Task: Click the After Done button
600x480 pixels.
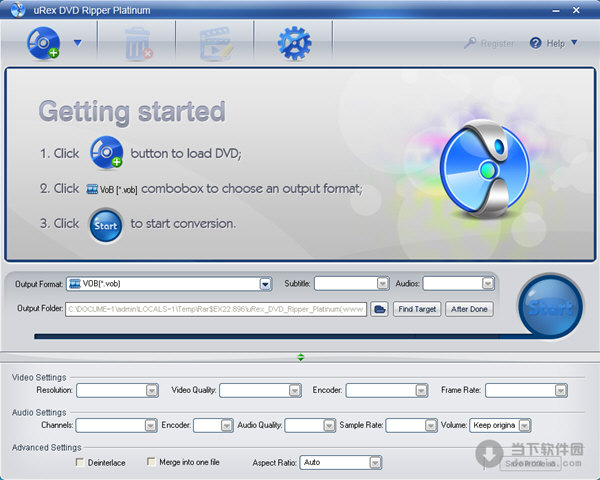Action: (x=469, y=309)
